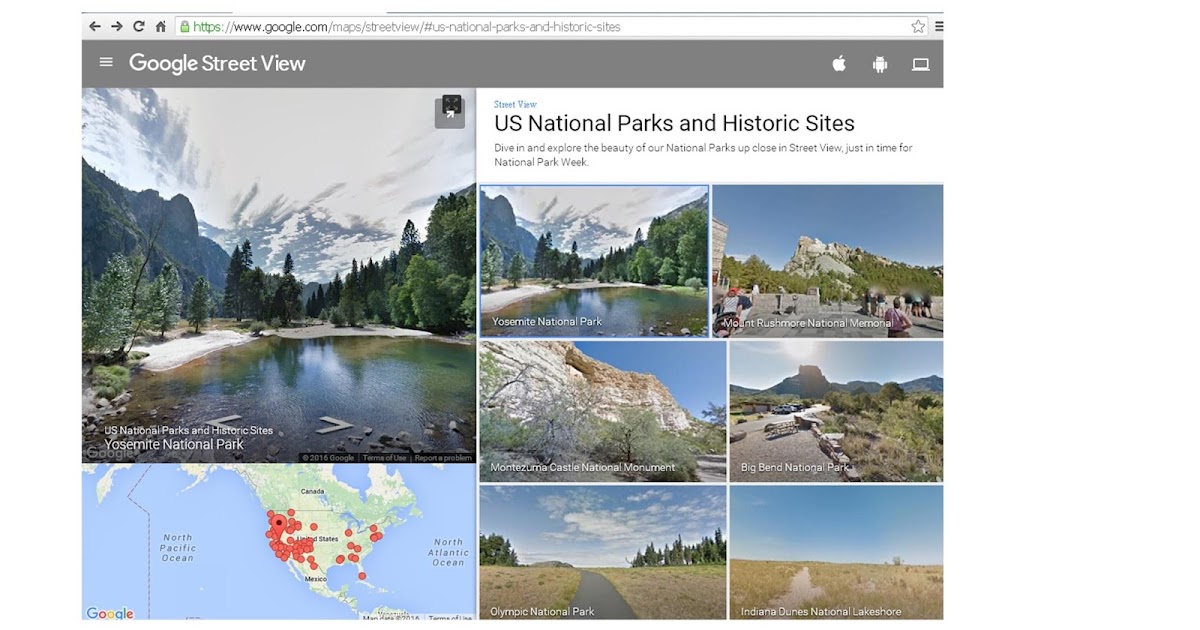Open the Big Bend National Park thumbnail
The width and height of the screenshot is (1200, 630).
tap(836, 410)
